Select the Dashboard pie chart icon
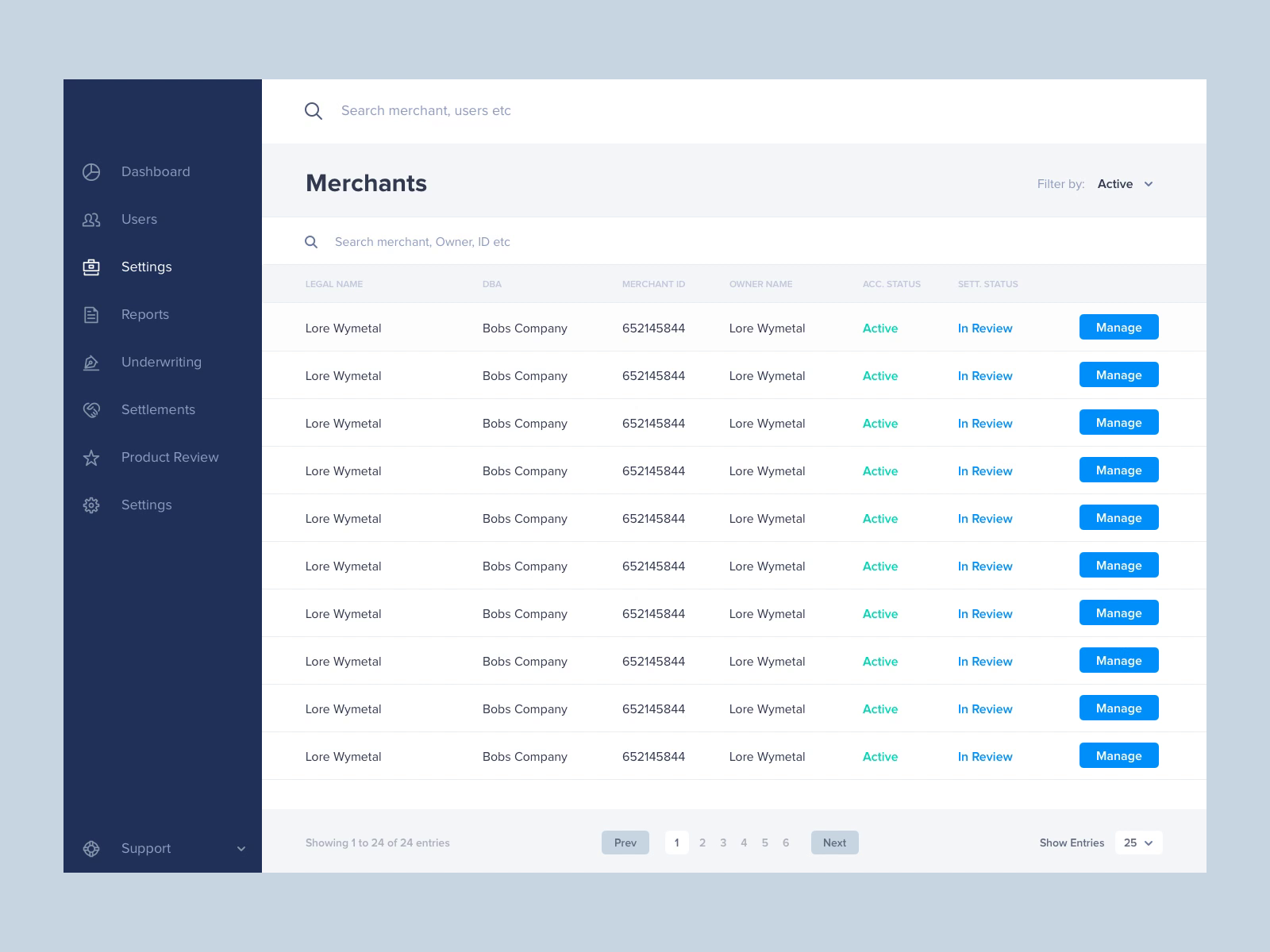Screen dimensions: 1270x952 [91, 171]
